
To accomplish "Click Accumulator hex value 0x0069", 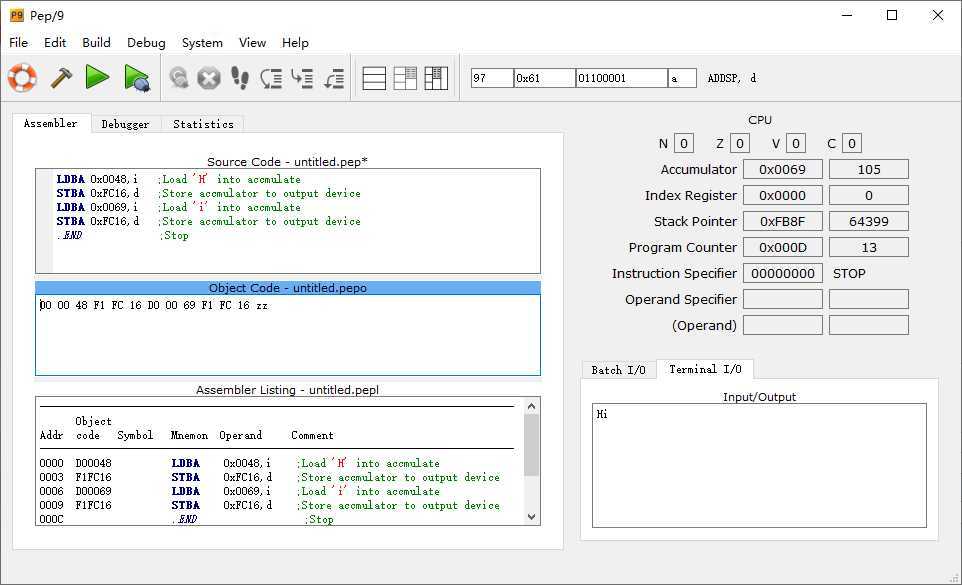I will pyautogui.click(x=783, y=169).
